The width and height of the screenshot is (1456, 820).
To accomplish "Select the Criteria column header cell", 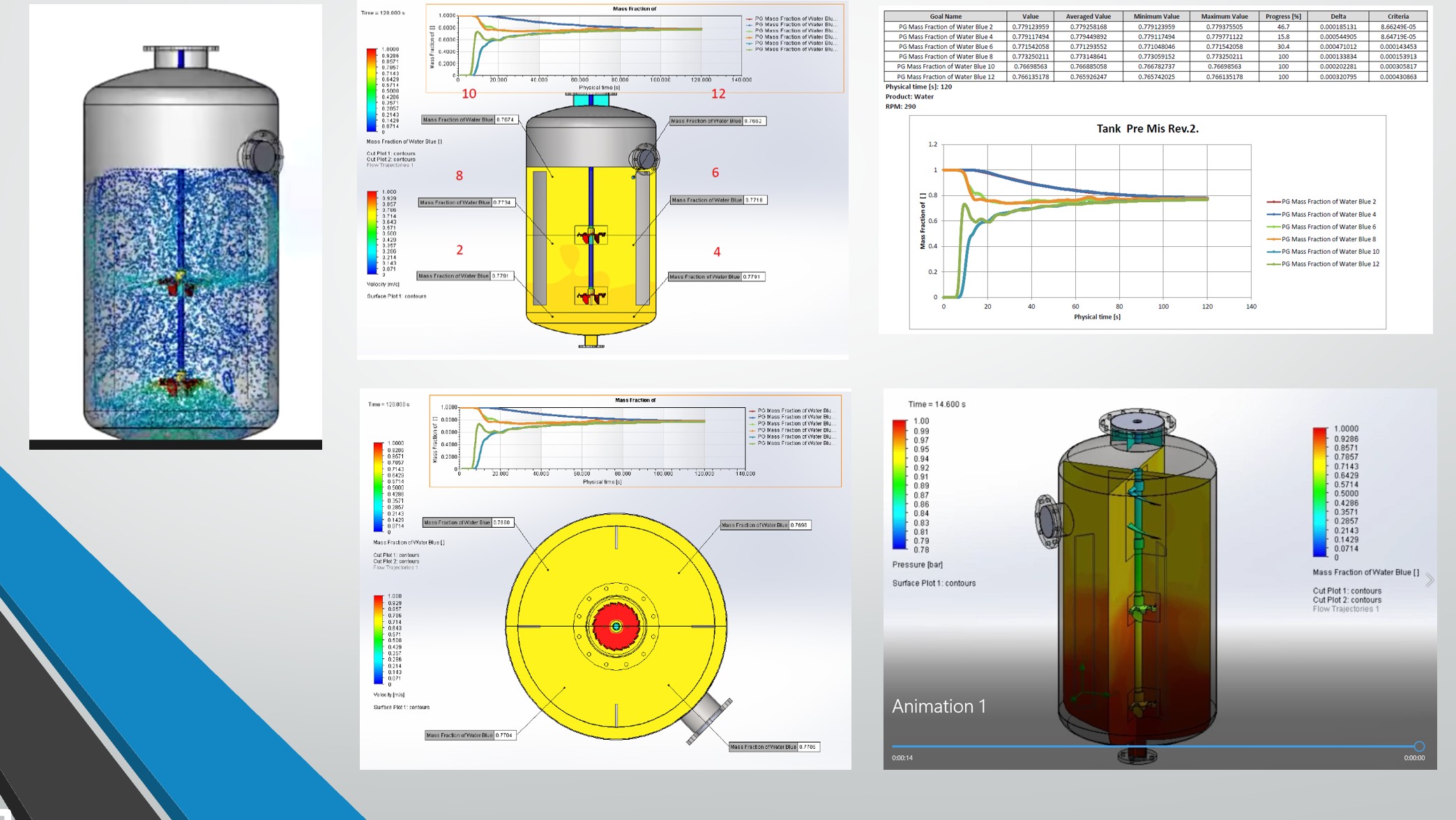I will click(x=1397, y=16).
